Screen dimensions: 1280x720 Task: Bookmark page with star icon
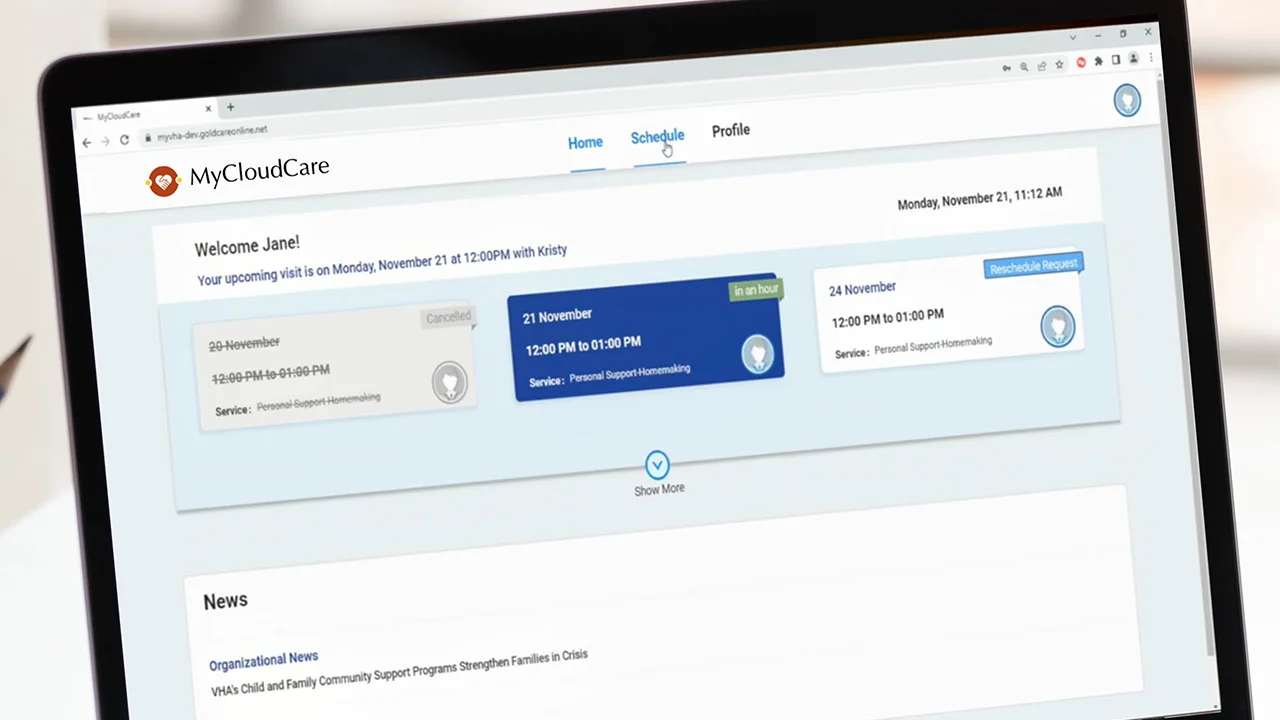1059,65
